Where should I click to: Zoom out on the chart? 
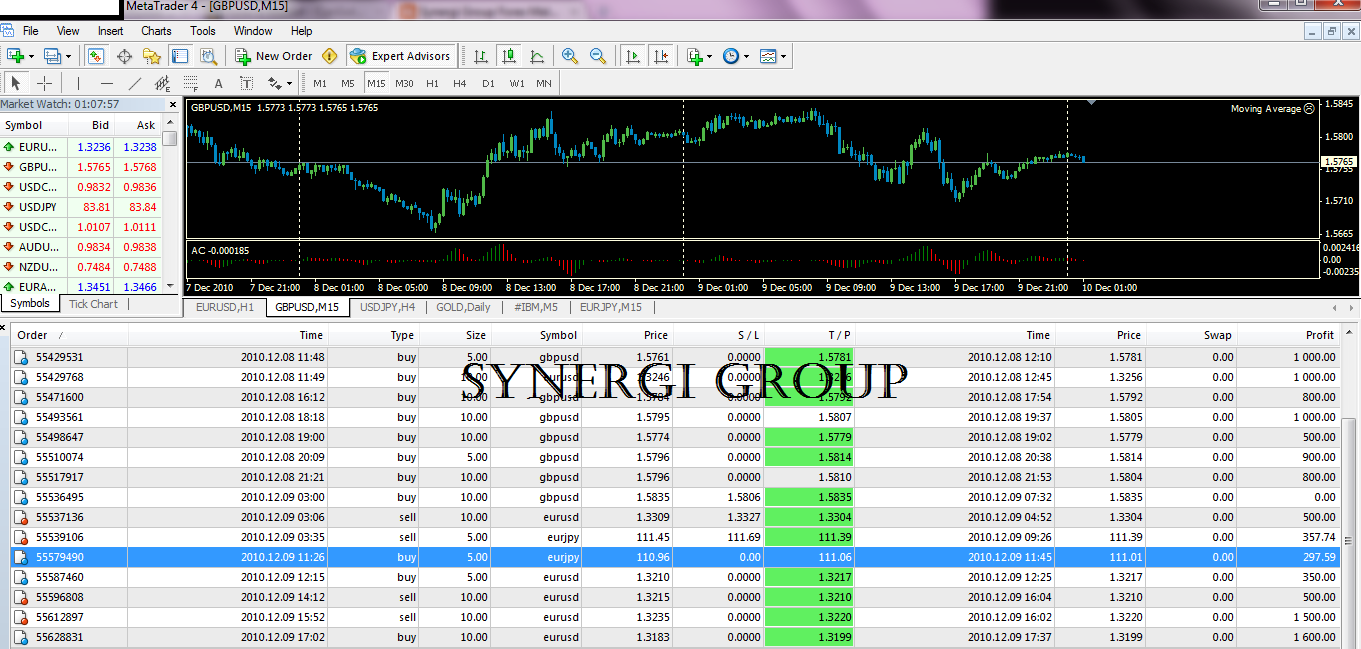coord(598,56)
